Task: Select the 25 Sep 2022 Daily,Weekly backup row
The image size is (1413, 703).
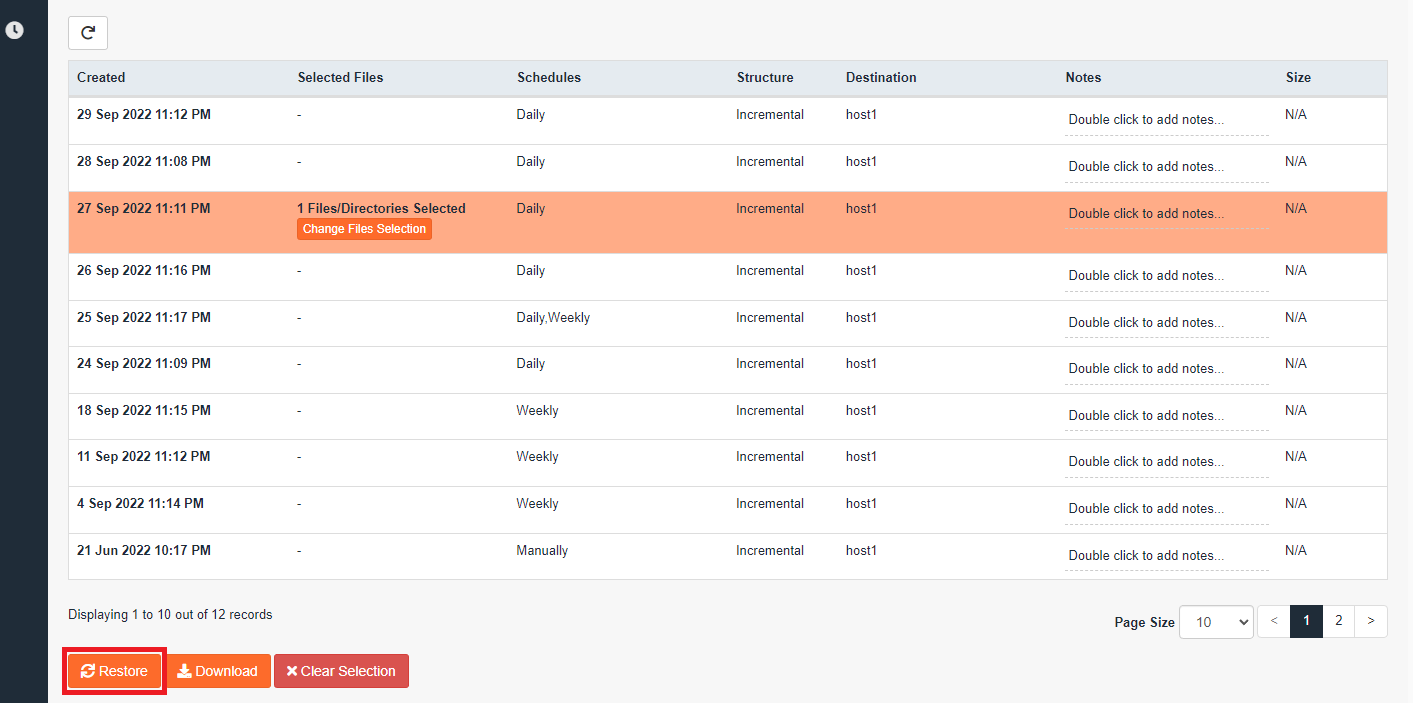Action: pyautogui.click(x=144, y=318)
